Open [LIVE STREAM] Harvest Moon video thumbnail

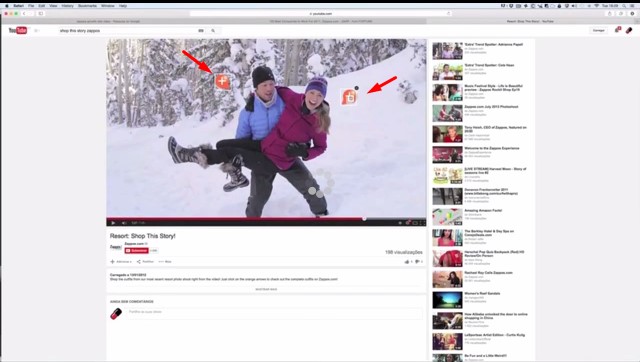coord(447,175)
